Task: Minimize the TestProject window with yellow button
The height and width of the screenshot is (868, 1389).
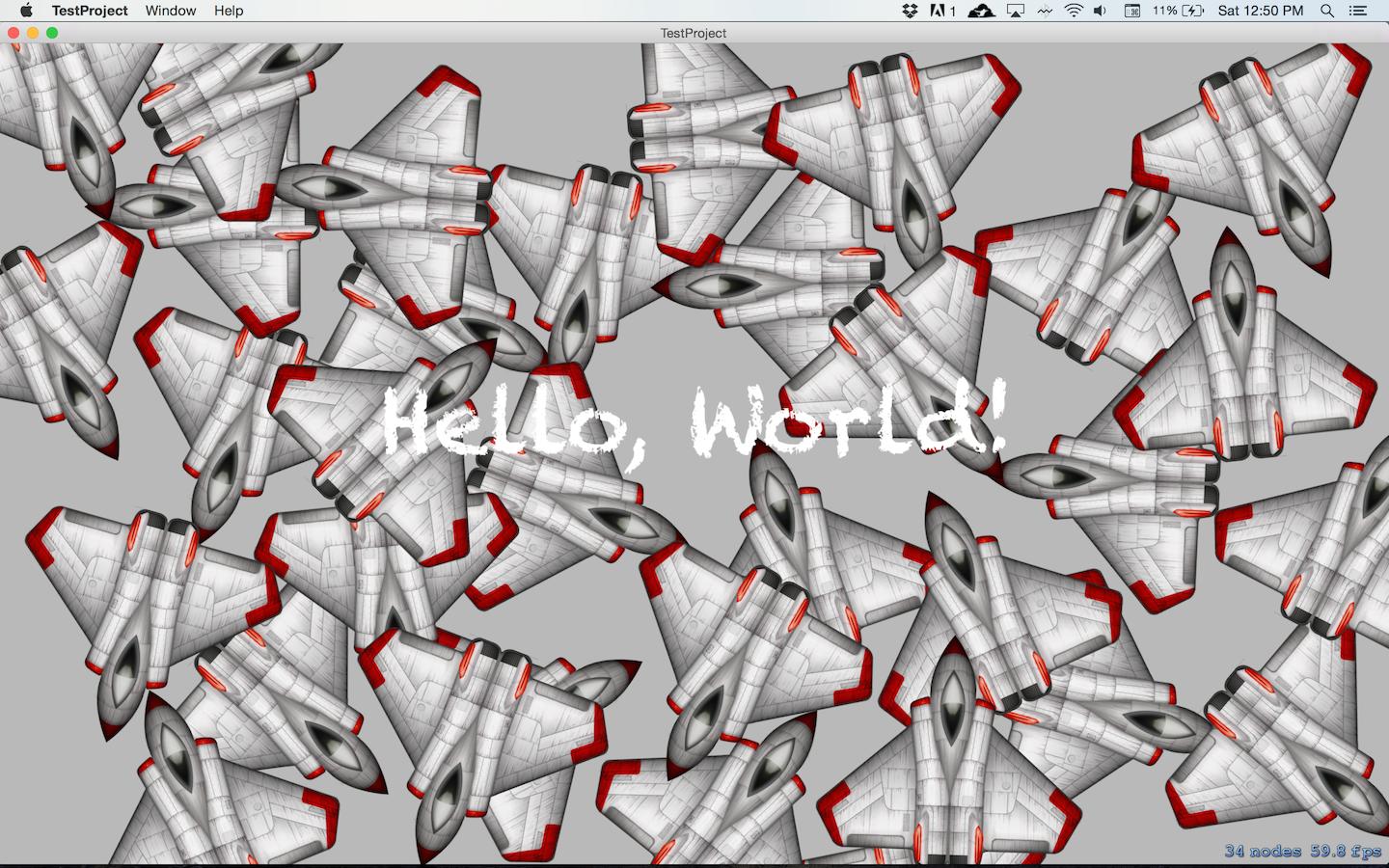Action: 33,33
